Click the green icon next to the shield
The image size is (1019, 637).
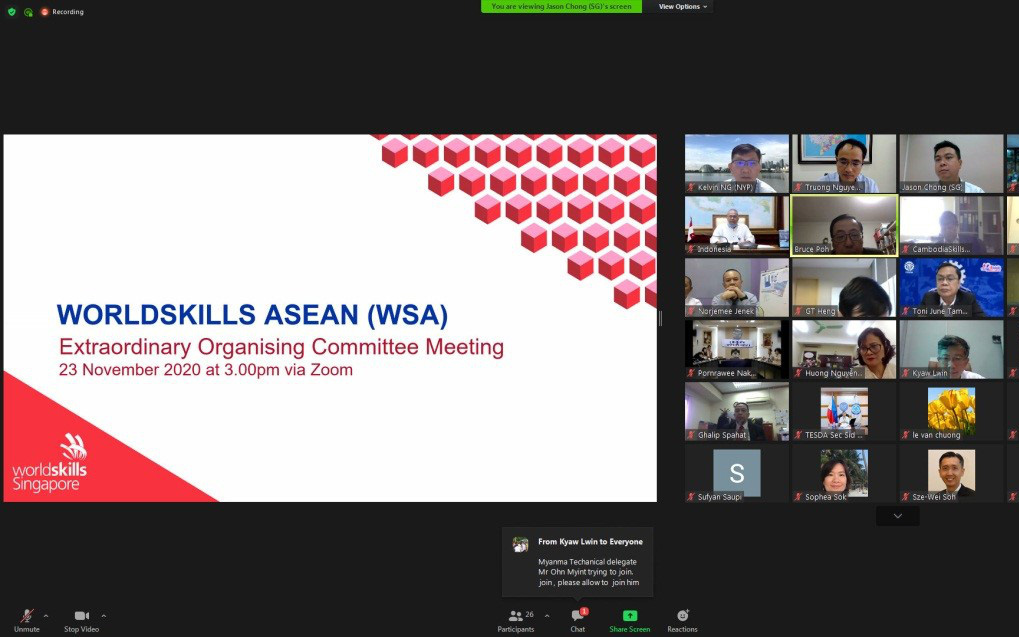(x=28, y=12)
